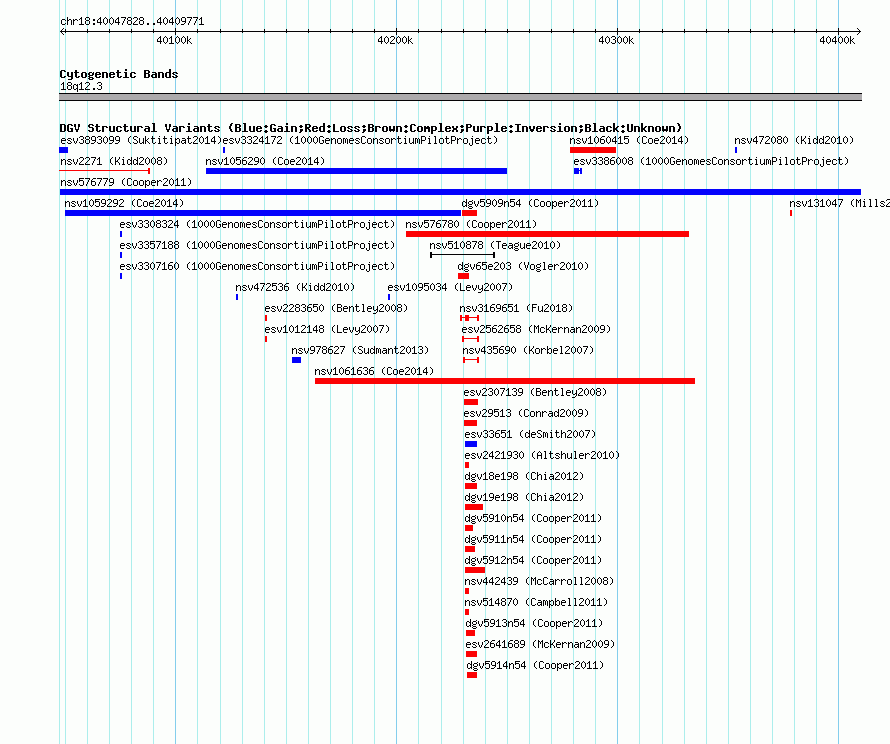Click the Cytogenetic Bands track title
This screenshot has height=744, width=890.
tap(119, 74)
